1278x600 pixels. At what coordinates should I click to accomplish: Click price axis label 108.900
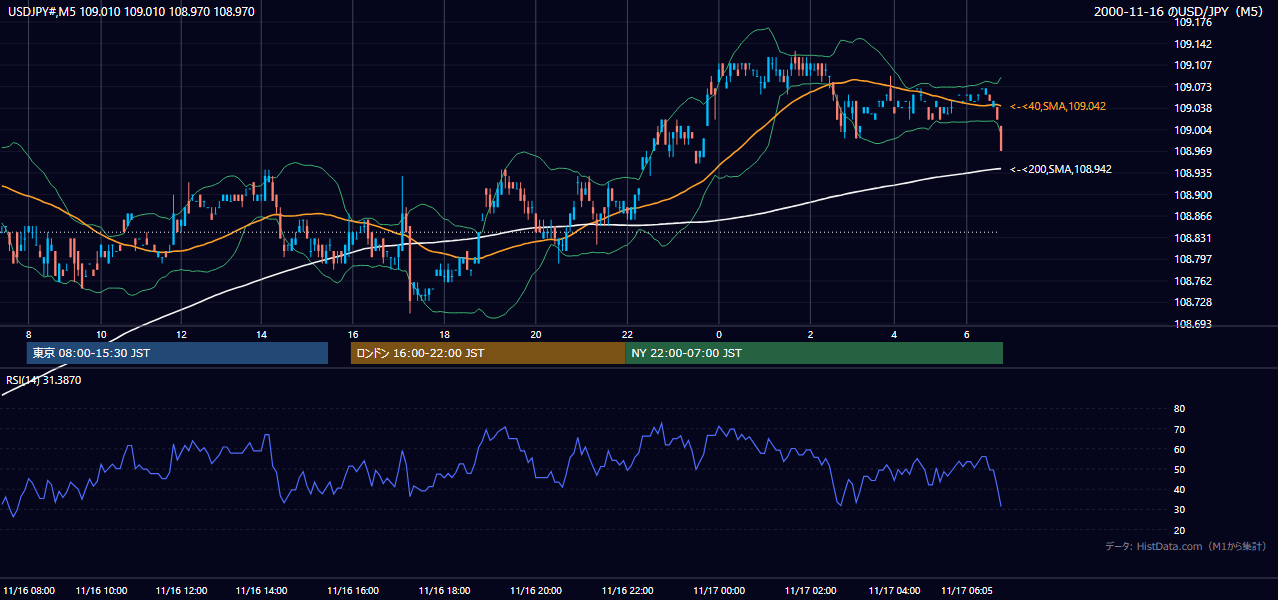(1193, 195)
